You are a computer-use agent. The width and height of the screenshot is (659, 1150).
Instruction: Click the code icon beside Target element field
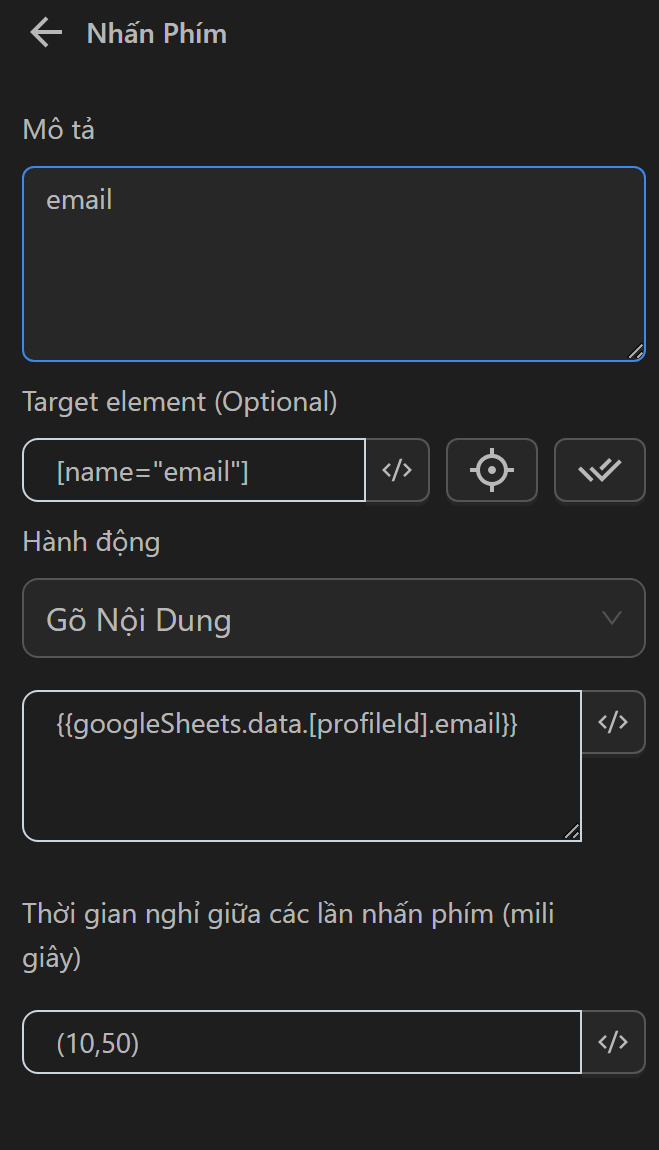tap(398, 470)
